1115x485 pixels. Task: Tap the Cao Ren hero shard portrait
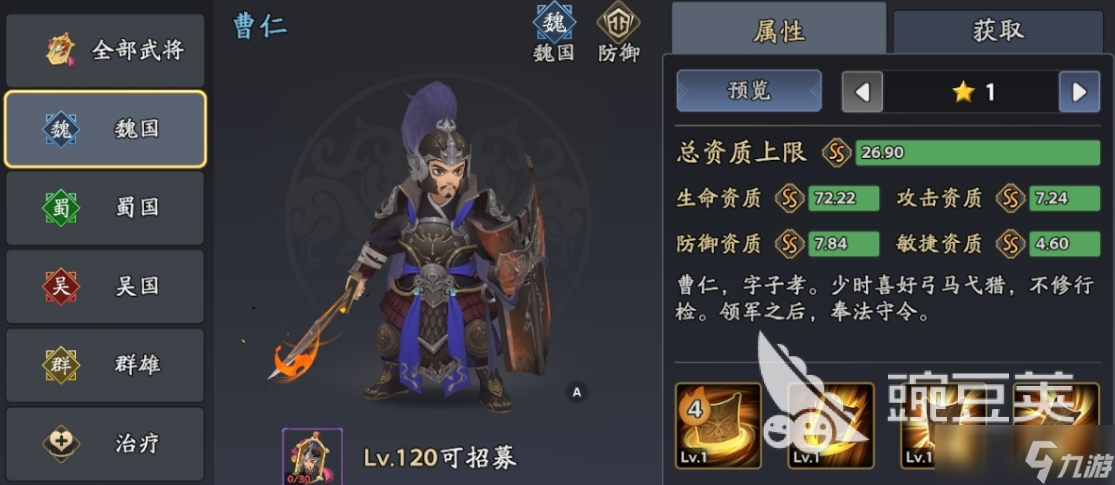(x=312, y=456)
